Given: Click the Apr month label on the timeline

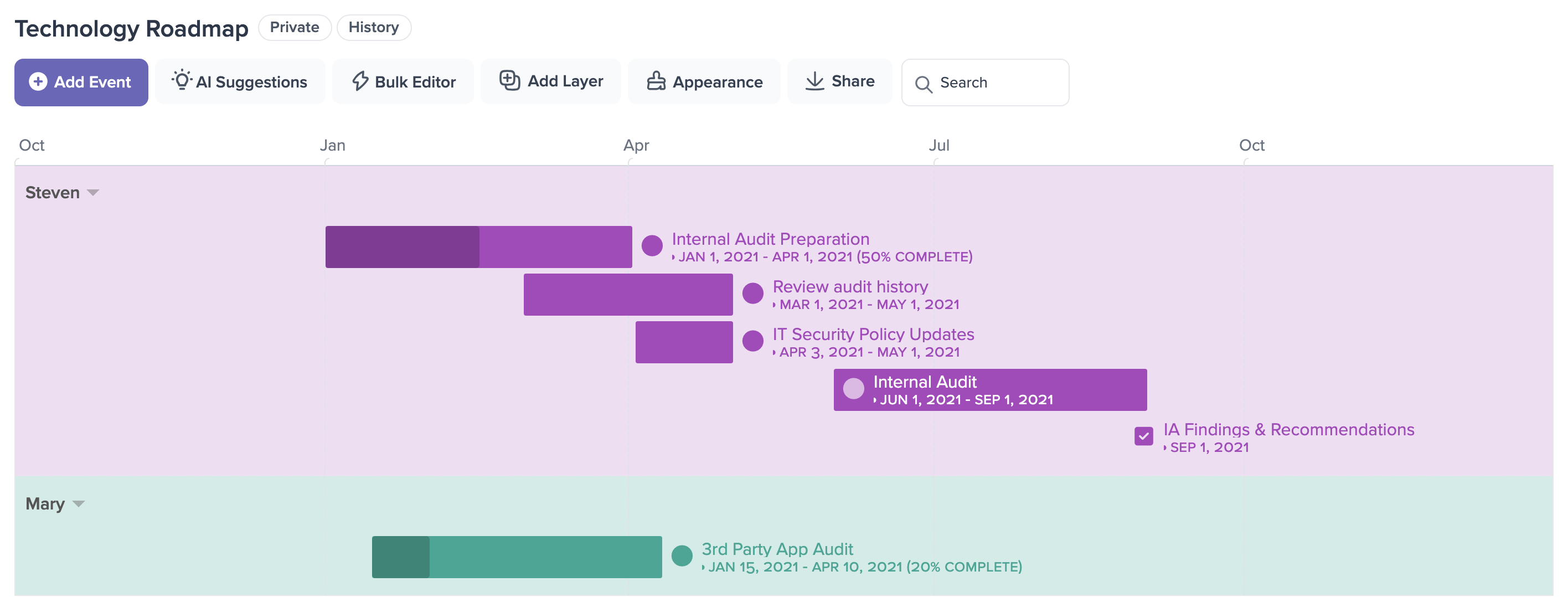Looking at the screenshot, I should [636, 146].
